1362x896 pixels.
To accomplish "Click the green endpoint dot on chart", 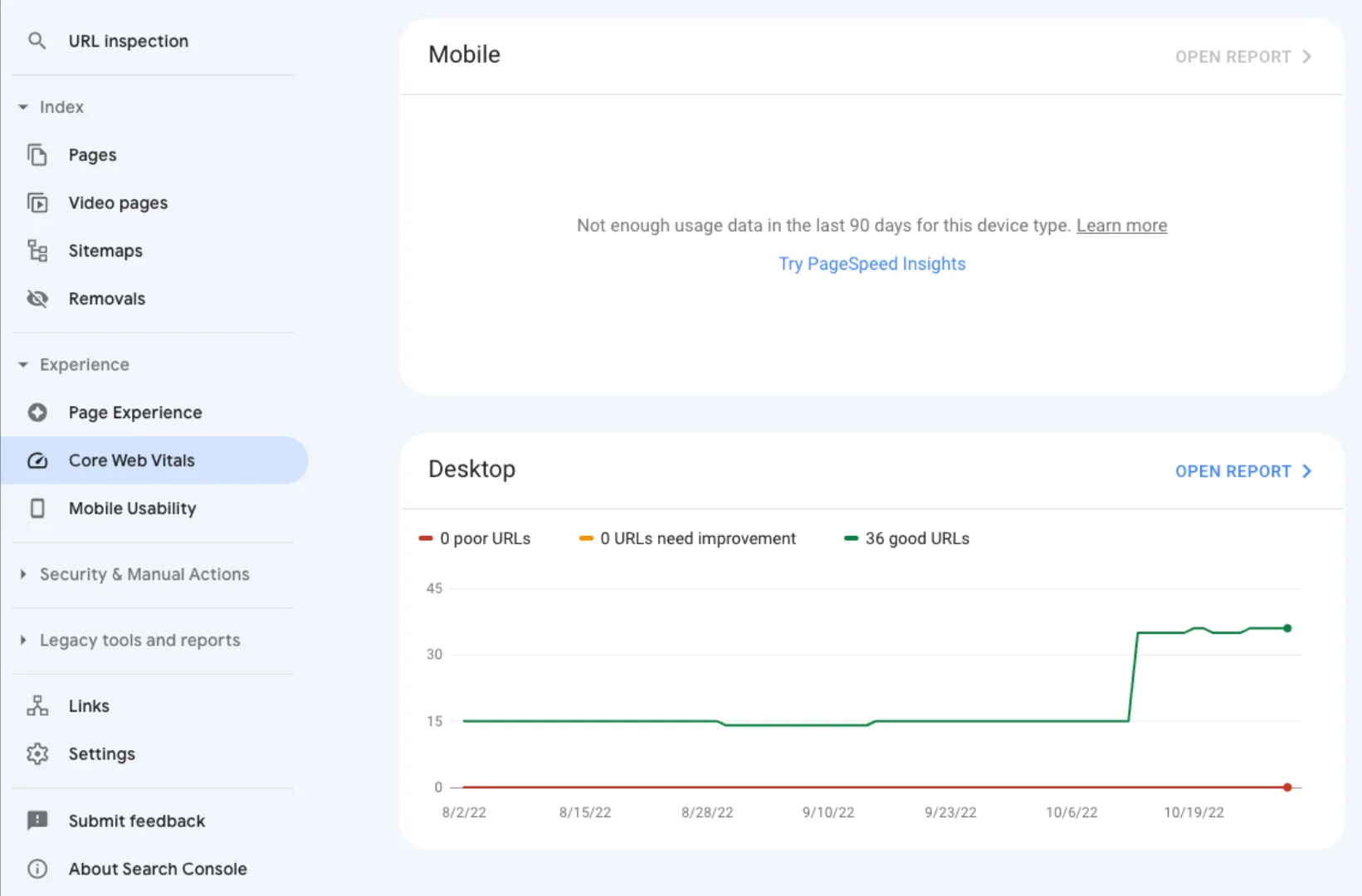I will pyautogui.click(x=1287, y=628).
